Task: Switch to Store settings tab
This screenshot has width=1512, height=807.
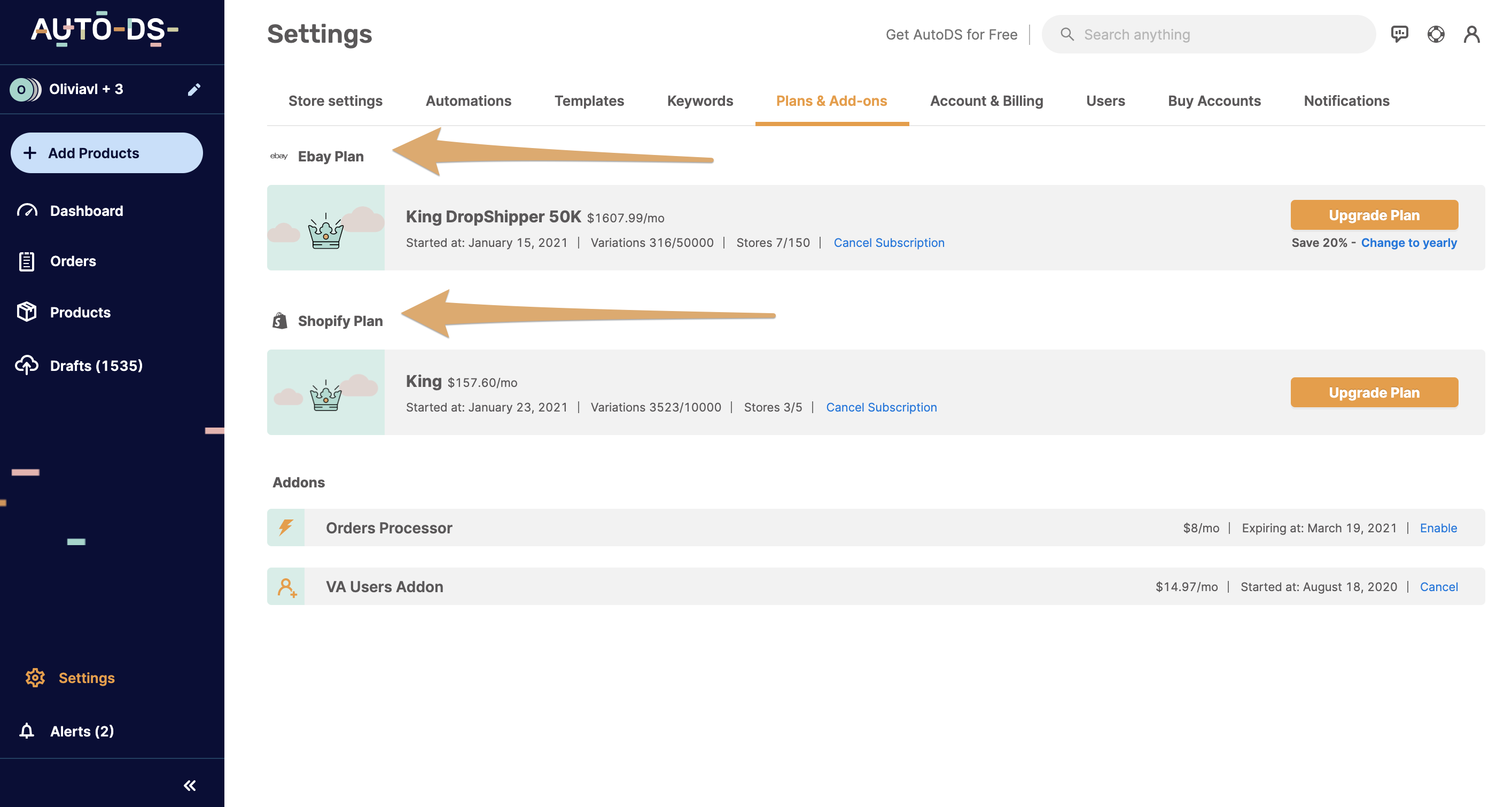Action: pyautogui.click(x=335, y=100)
